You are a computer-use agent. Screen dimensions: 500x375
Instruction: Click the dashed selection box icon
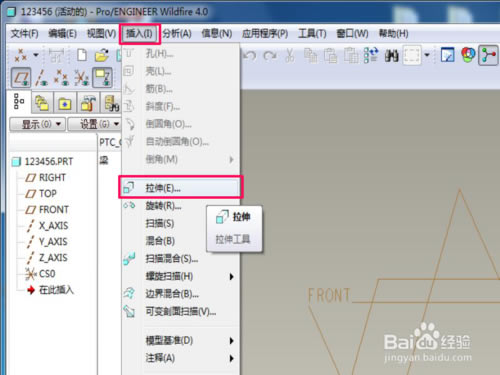[412, 55]
